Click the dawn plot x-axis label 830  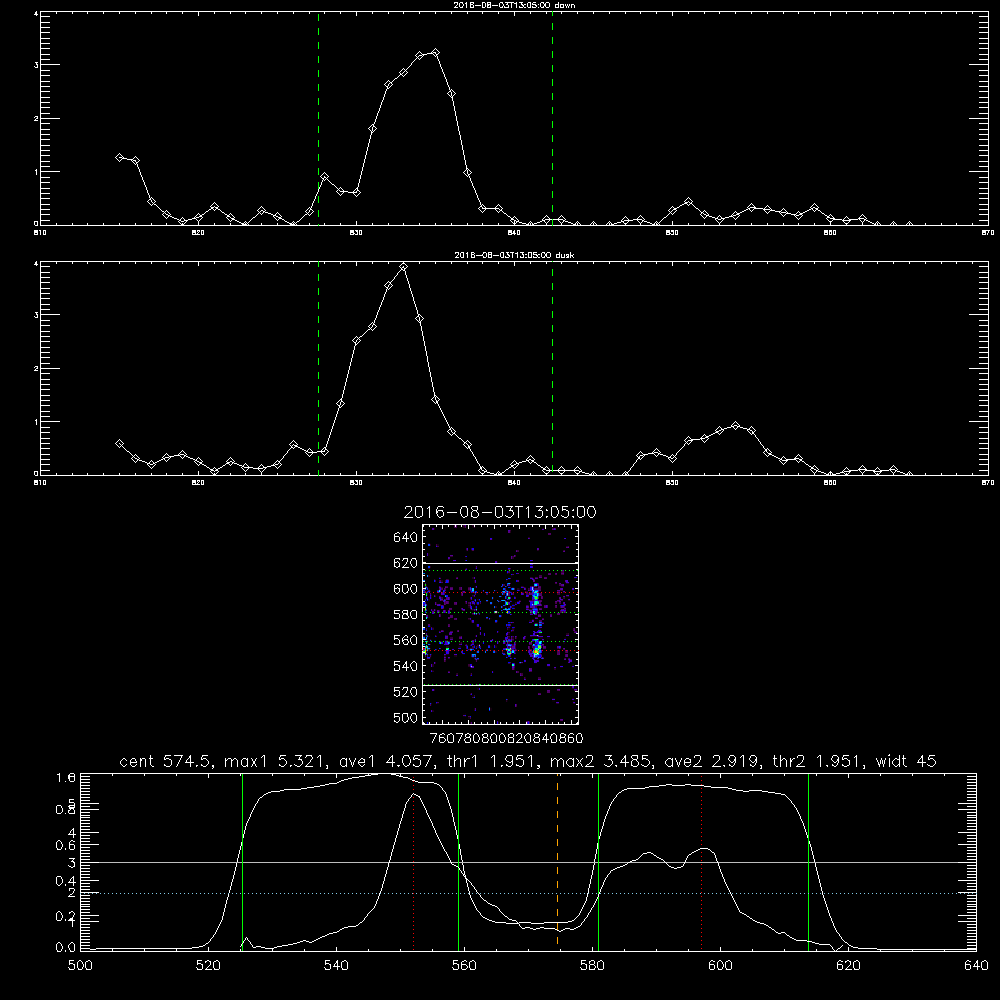click(356, 233)
